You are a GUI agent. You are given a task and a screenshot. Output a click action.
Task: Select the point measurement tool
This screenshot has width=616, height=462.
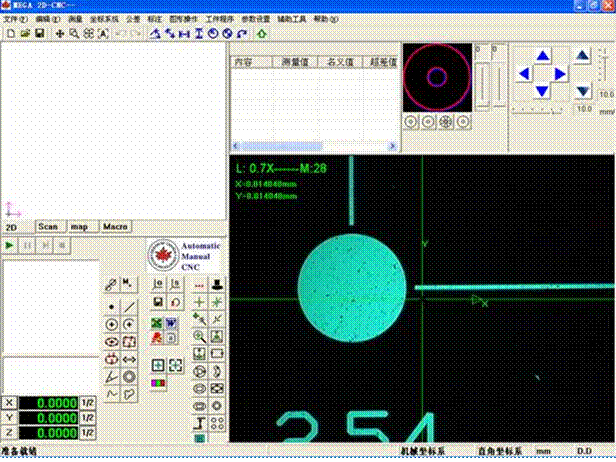(x=111, y=306)
